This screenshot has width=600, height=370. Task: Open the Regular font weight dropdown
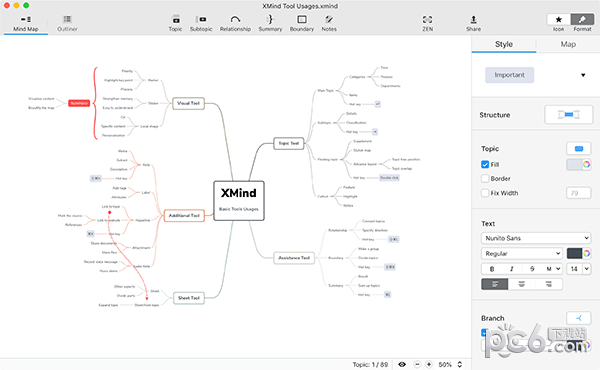point(522,253)
